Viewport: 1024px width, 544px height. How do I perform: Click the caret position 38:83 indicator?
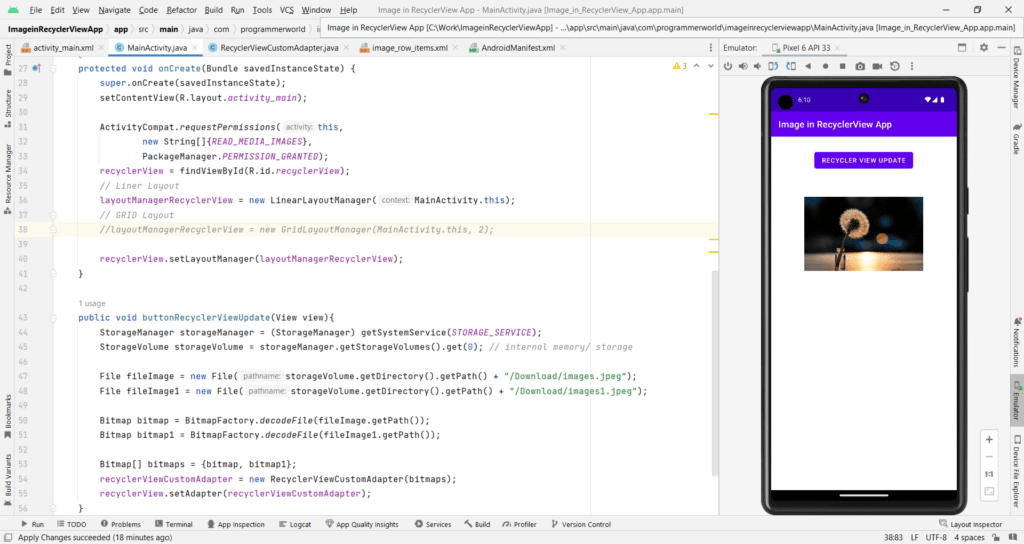click(893, 537)
